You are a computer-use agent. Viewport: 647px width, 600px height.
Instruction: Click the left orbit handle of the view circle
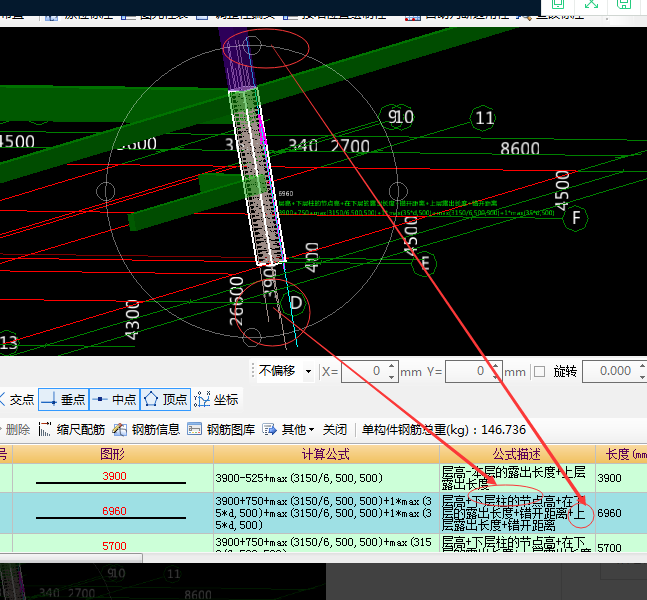point(106,191)
